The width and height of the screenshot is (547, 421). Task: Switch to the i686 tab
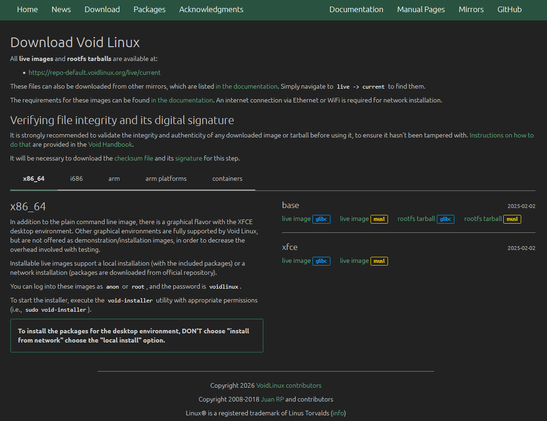pyautogui.click(x=76, y=179)
